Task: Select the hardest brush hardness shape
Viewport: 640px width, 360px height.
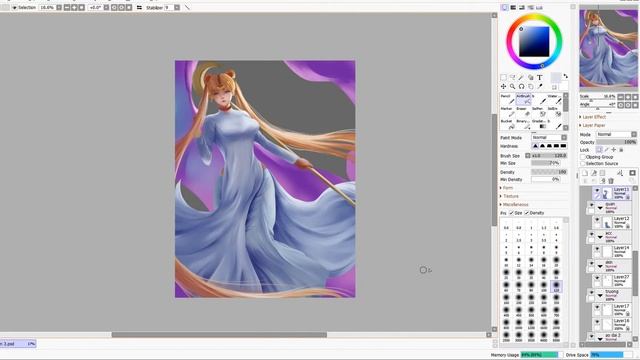Action: pyautogui.click(x=563, y=146)
